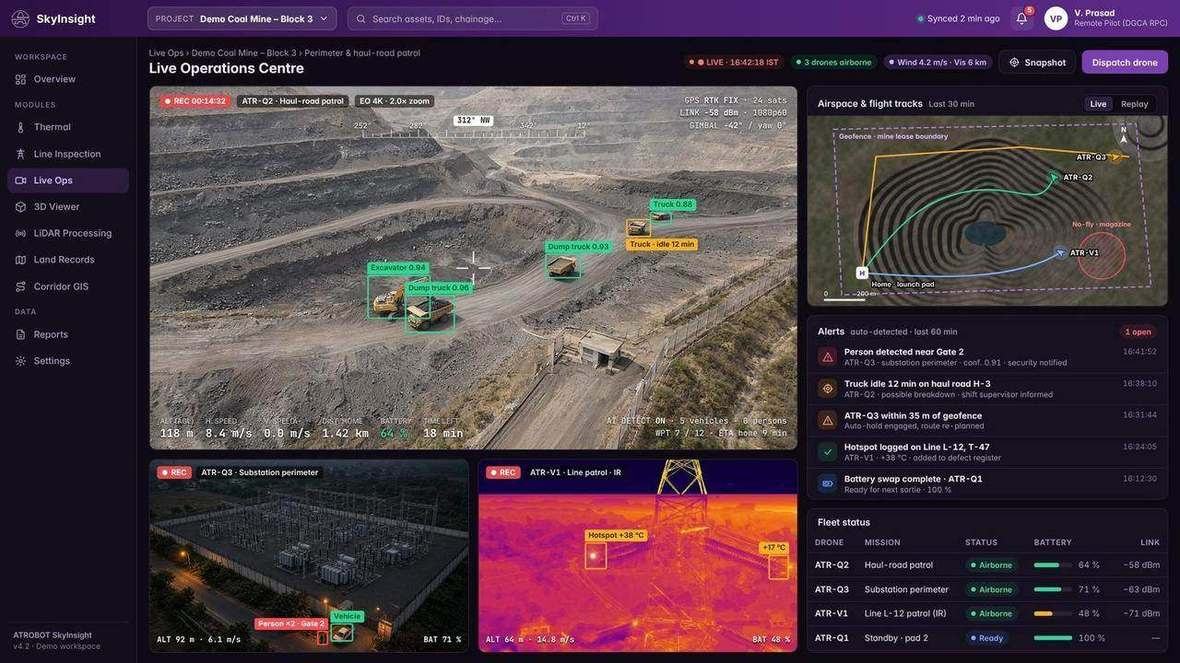Click the Reports document icon
1180x663 pixels.
pyautogui.click(x=21, y=335)
